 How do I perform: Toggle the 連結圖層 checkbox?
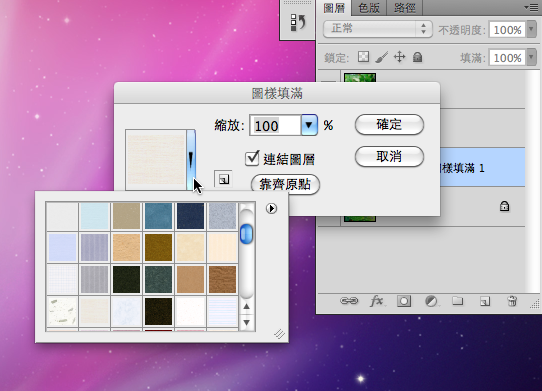252,159
